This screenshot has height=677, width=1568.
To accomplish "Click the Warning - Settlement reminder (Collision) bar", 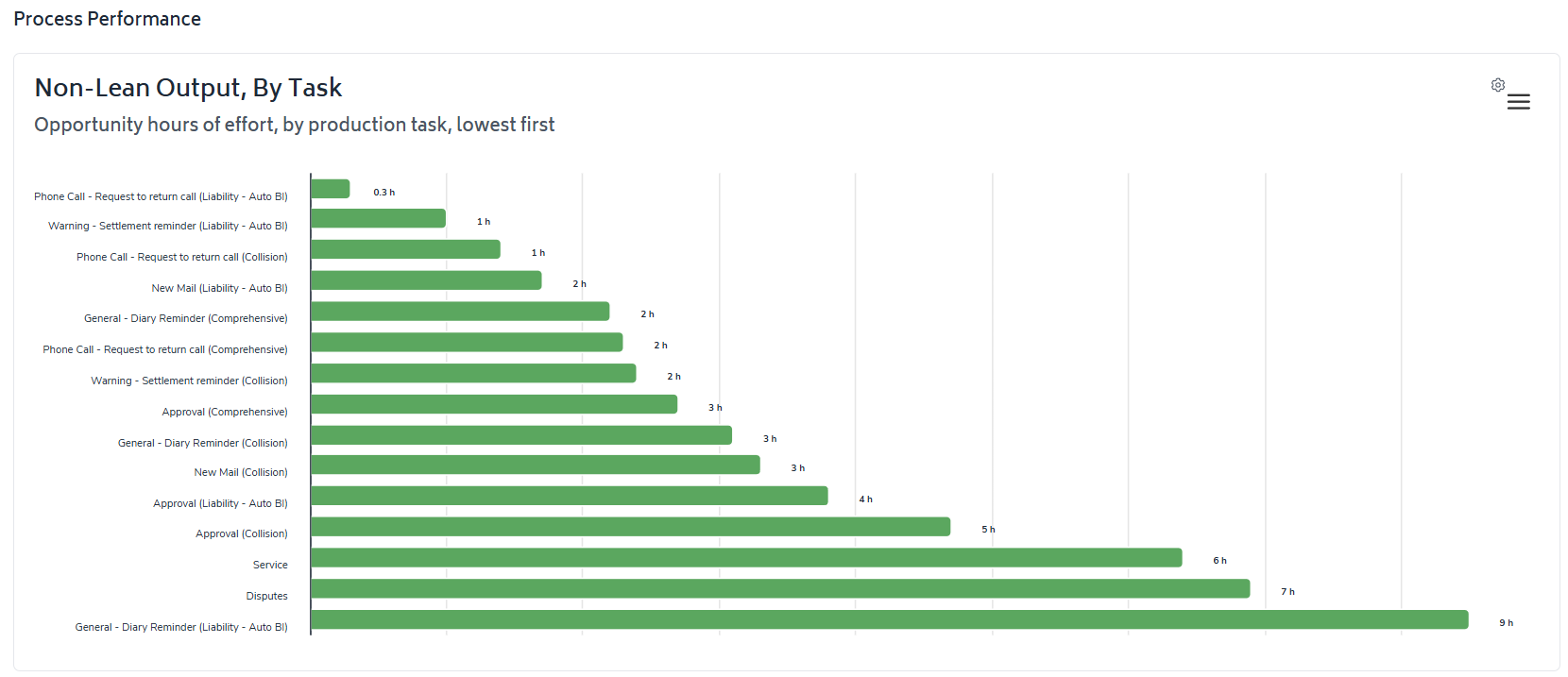I will pyautogui.click(x=472, y=373).
